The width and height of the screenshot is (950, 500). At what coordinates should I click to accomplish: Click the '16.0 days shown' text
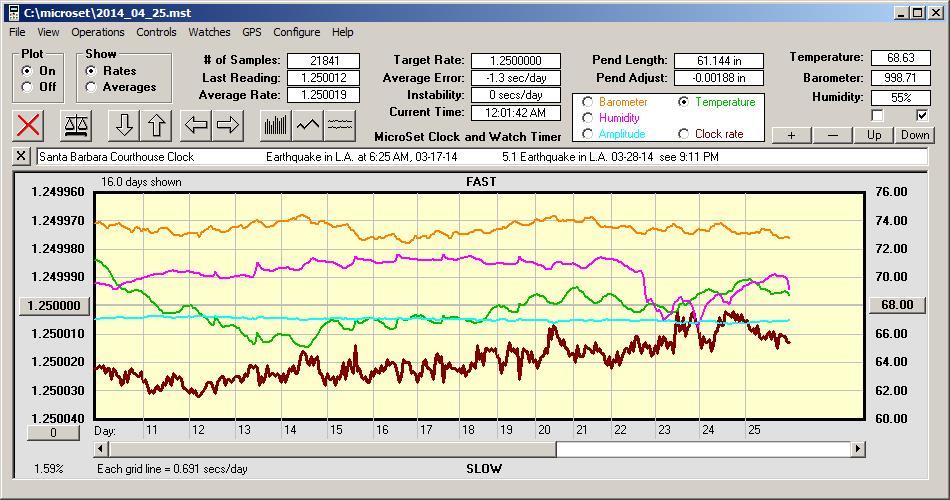point(141,182)
